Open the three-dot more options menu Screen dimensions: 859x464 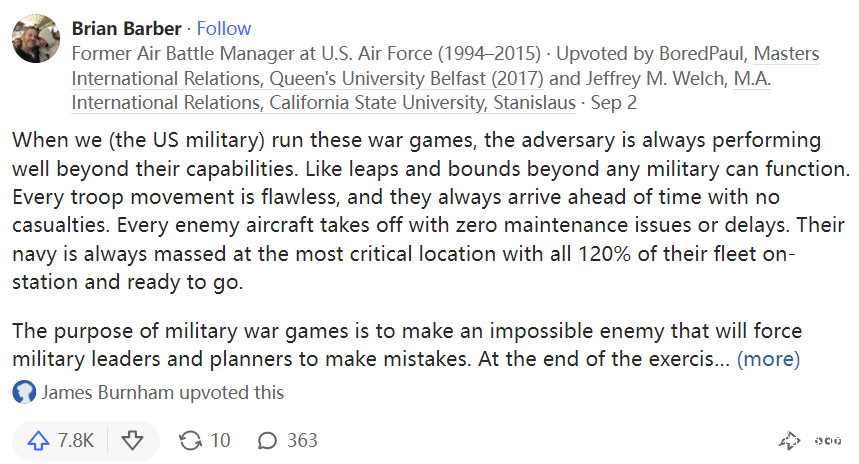click(x=827, y=440)
